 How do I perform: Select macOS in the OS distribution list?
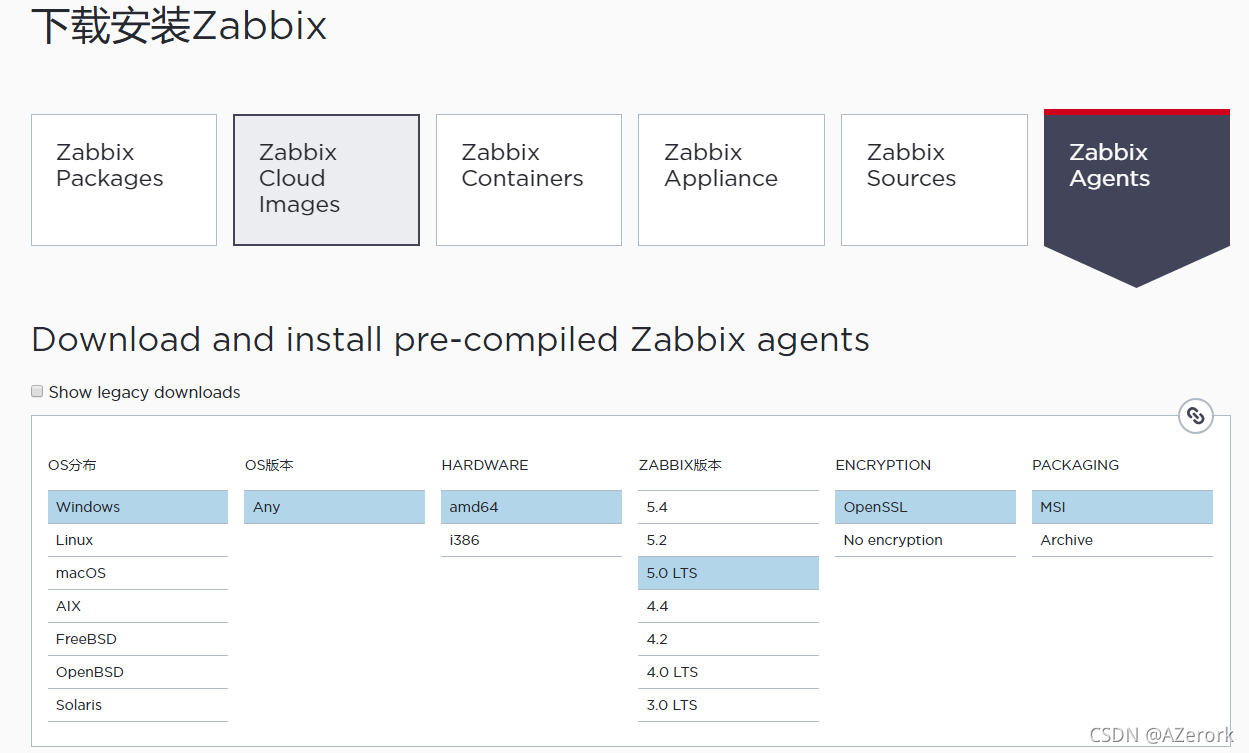pos(137,573)
